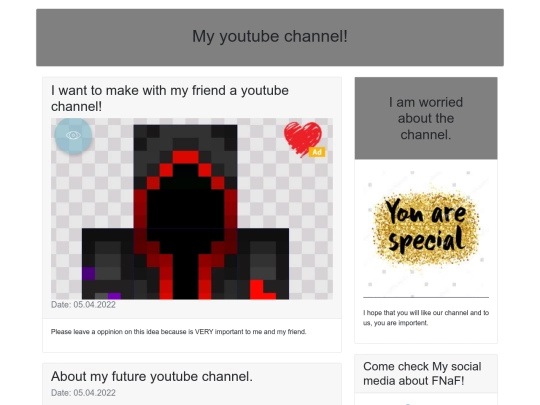Click the 'I hope that you will like our channel' text
Viewport: 540px width, 405px height.
(x=426, y=318)
